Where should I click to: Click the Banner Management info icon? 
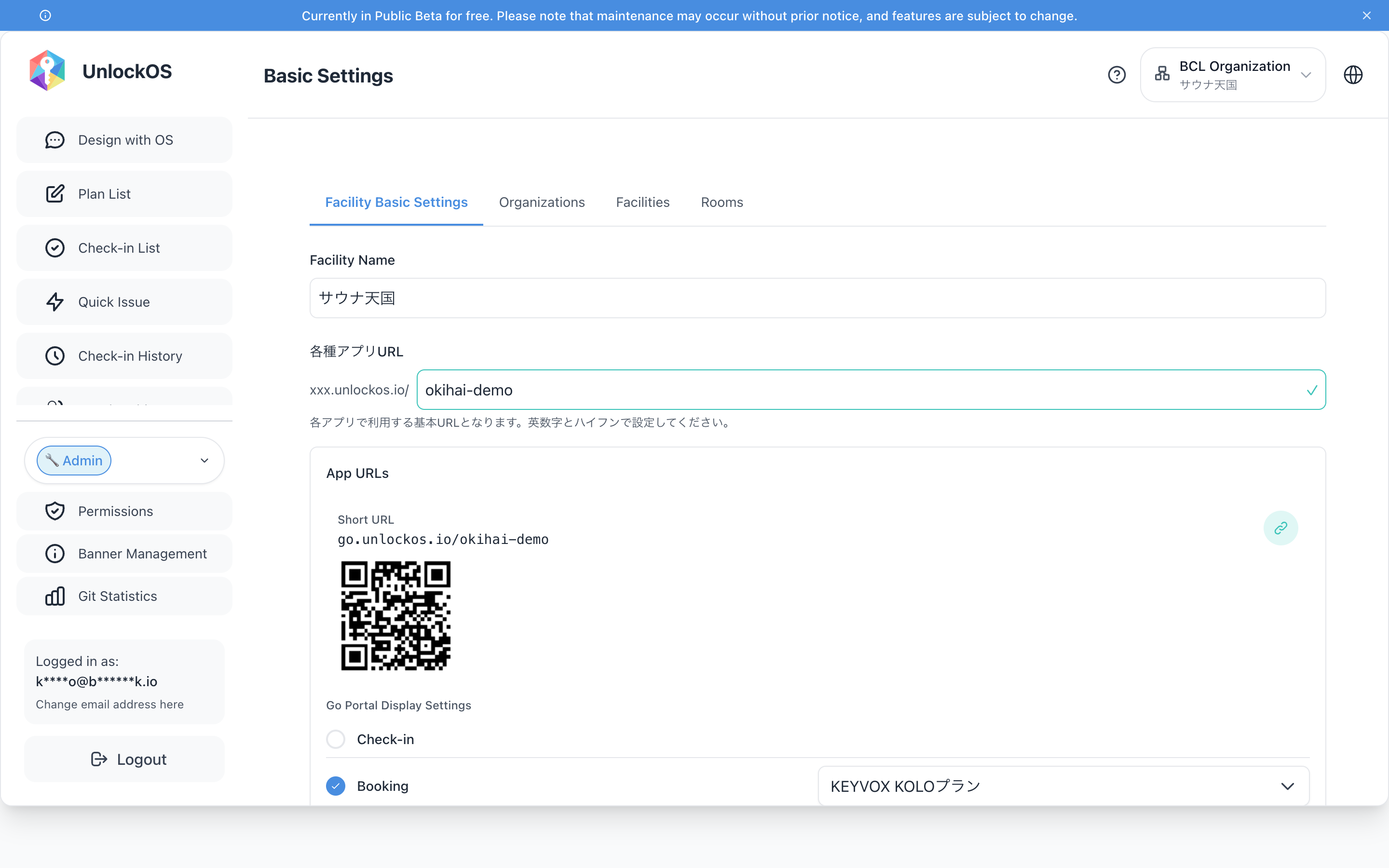click(55, 554)
